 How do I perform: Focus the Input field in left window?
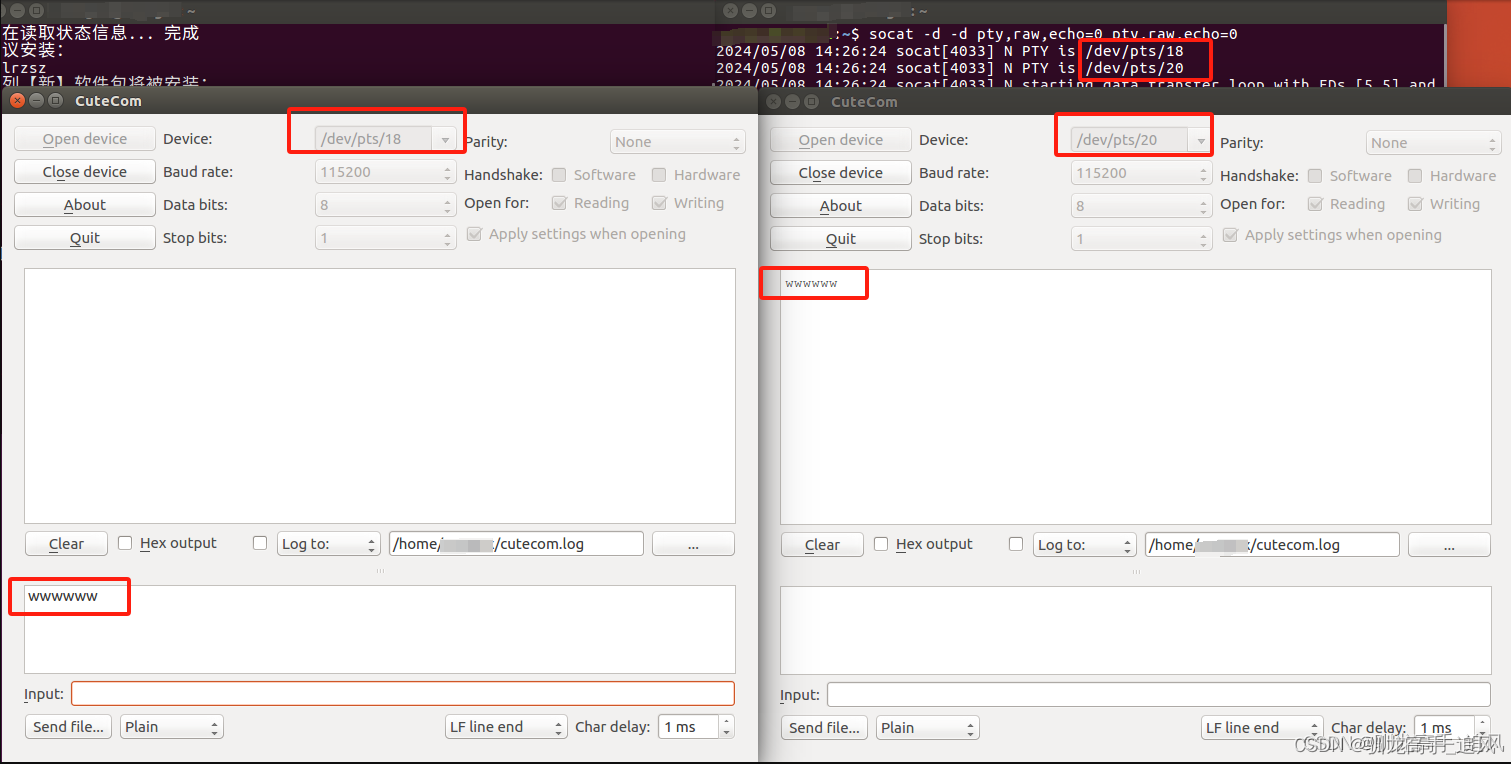tap(403, 694)
